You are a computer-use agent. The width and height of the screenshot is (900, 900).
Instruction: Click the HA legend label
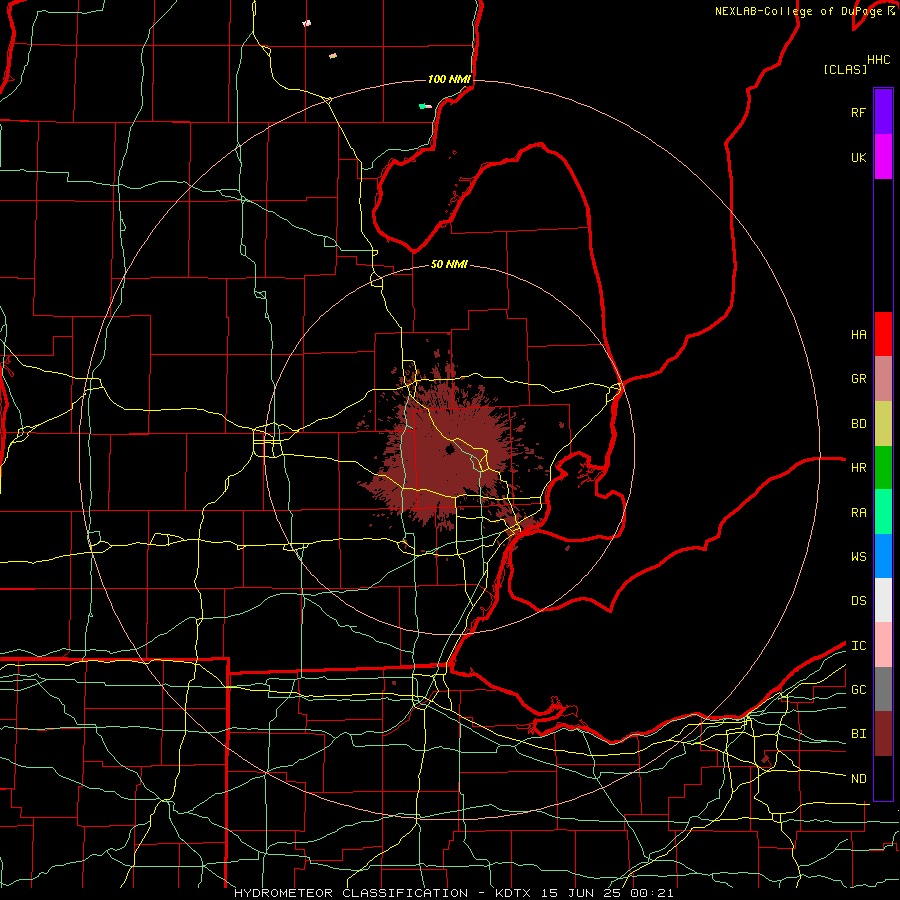pyautogui.click(x=858, y=335)
